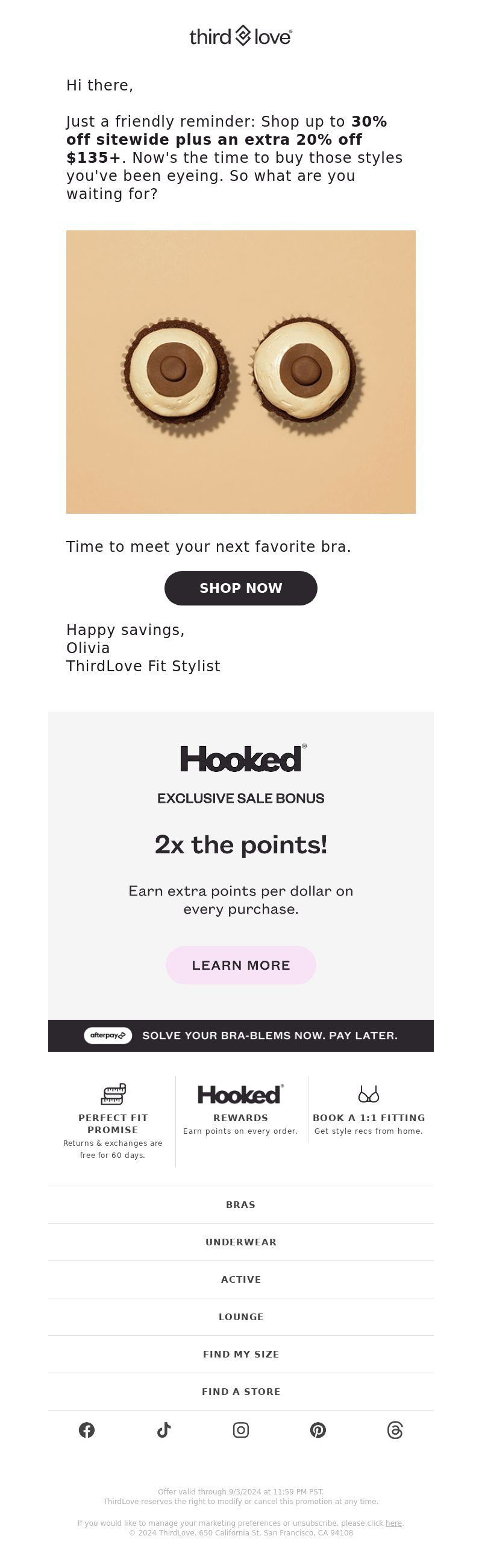
Task: Open the Instagram social icon
Action: [240, 1430]
